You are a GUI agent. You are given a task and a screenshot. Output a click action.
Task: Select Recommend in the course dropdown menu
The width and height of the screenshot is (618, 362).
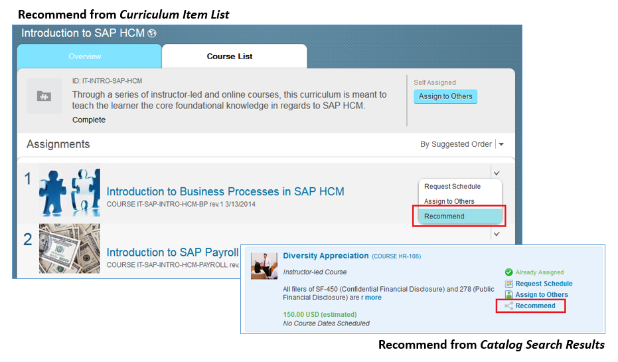click(x=460, y=216)
